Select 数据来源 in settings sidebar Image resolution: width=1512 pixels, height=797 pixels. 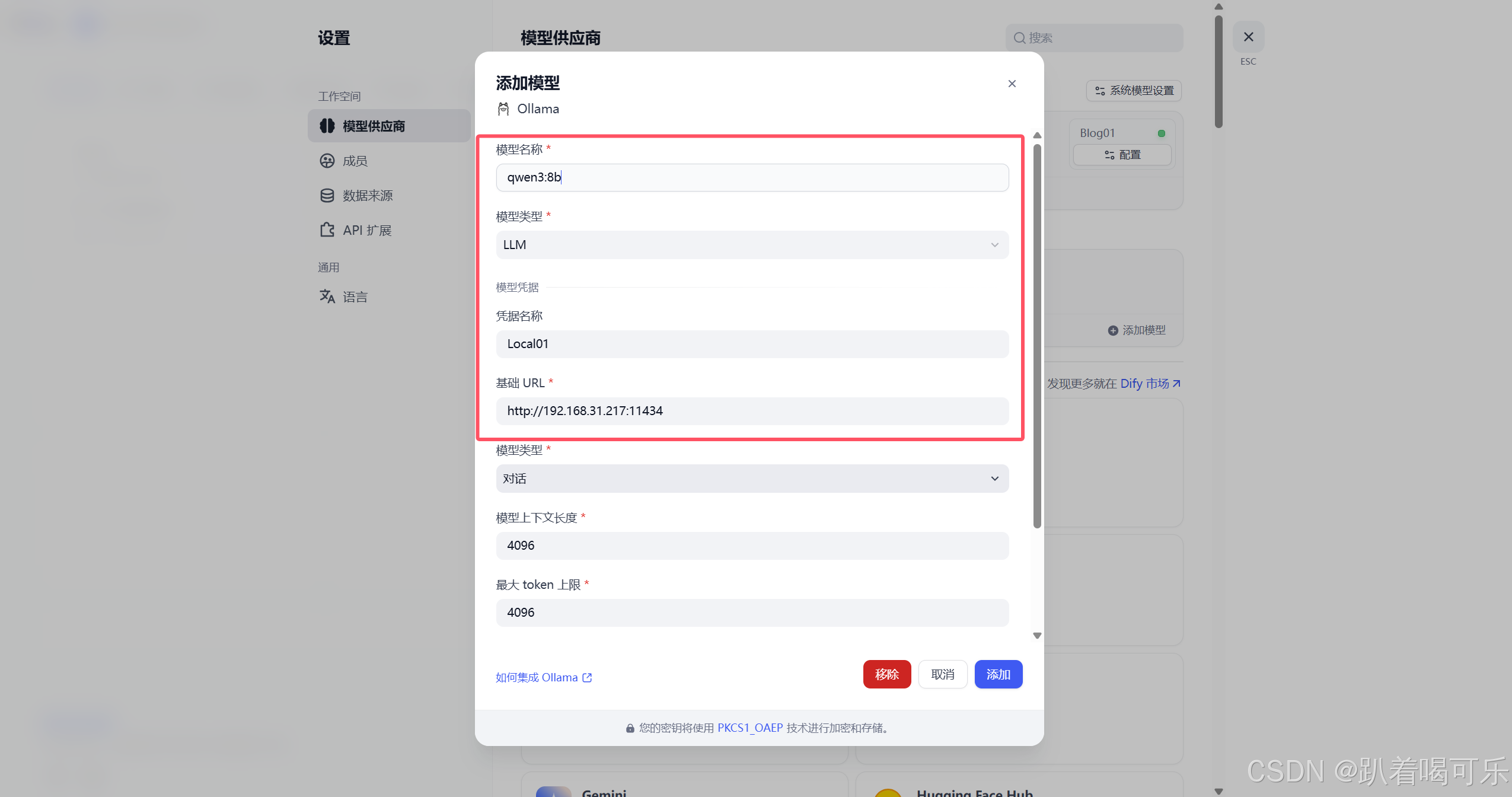pos(389,196)
